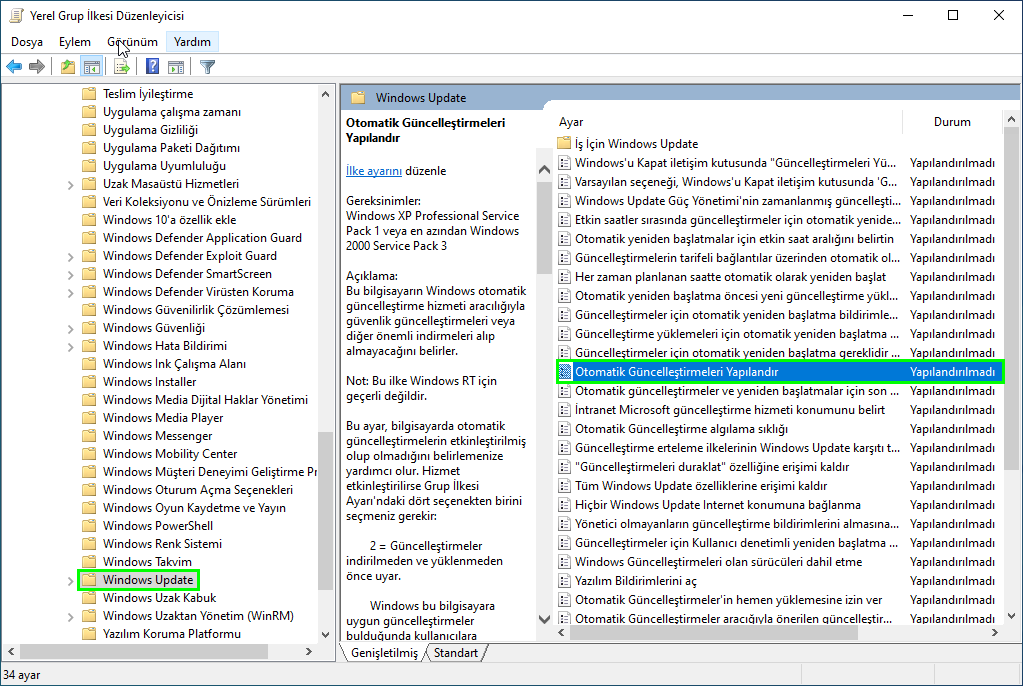Switch to the Genişletilmiş tab
This screenshot has width=1023, height=686.
tap(384, 653)
